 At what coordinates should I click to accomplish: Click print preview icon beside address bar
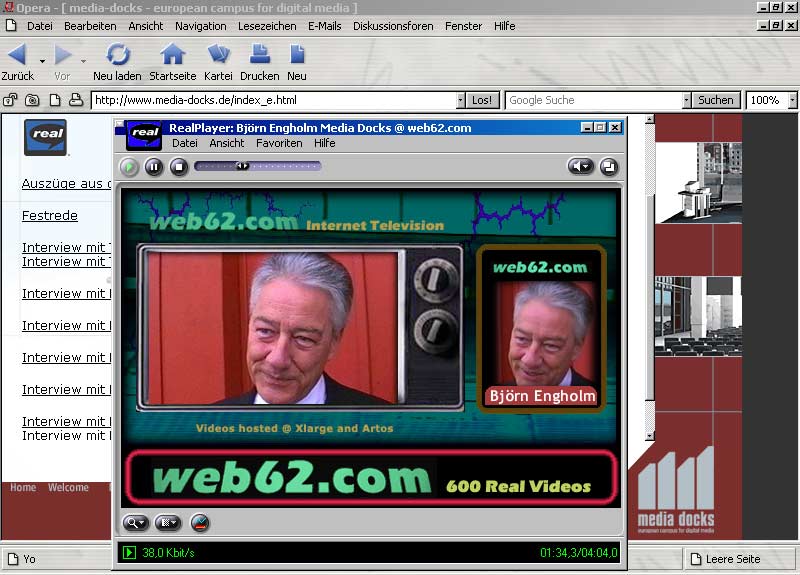76,100
